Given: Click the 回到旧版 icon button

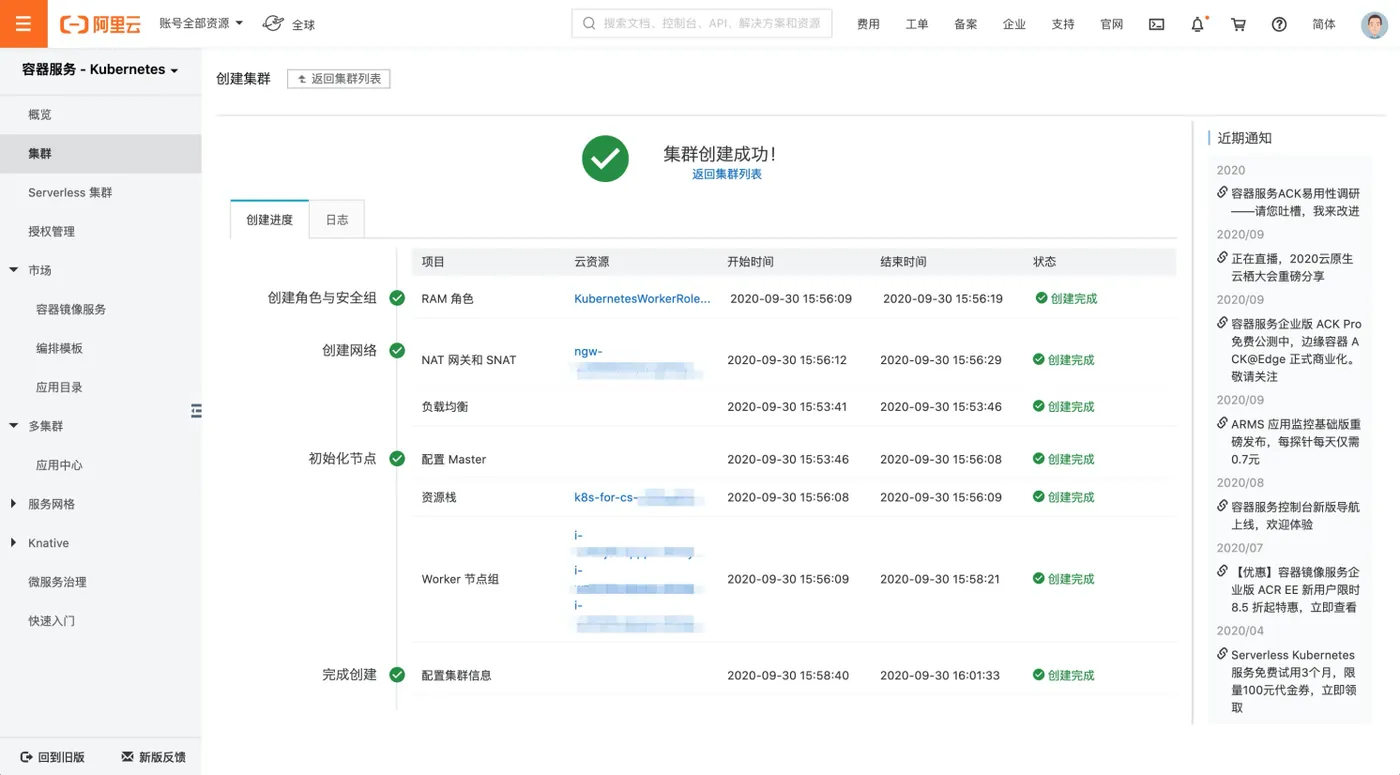Looking at the screenshot, I should pos(52,757).
